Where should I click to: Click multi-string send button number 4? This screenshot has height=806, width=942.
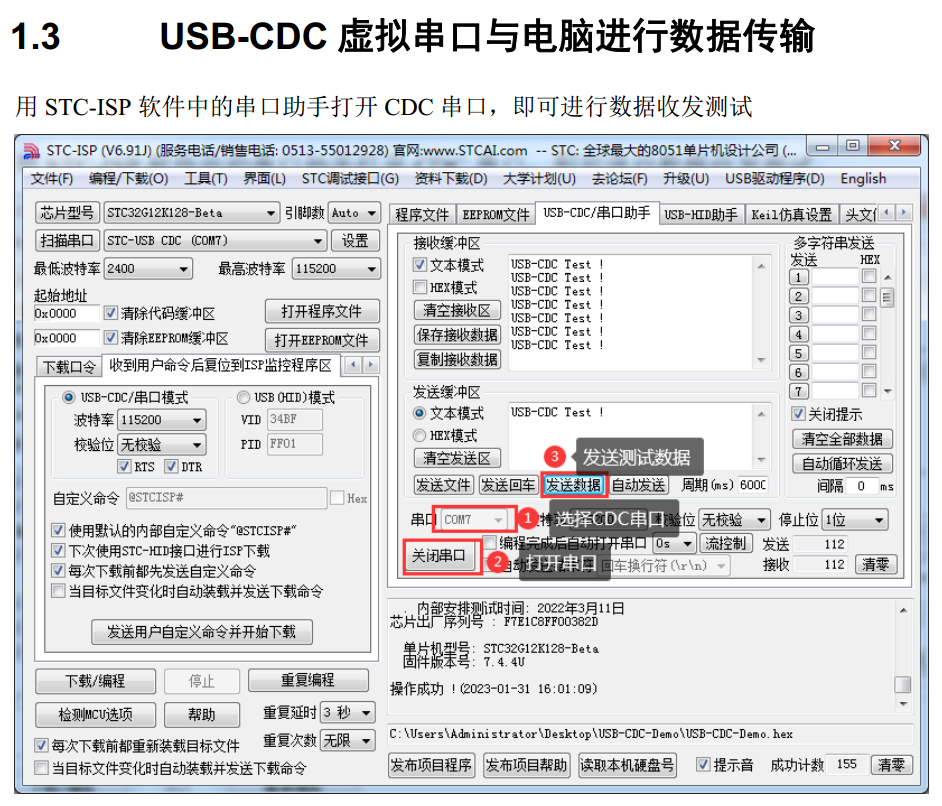point(798,335)
